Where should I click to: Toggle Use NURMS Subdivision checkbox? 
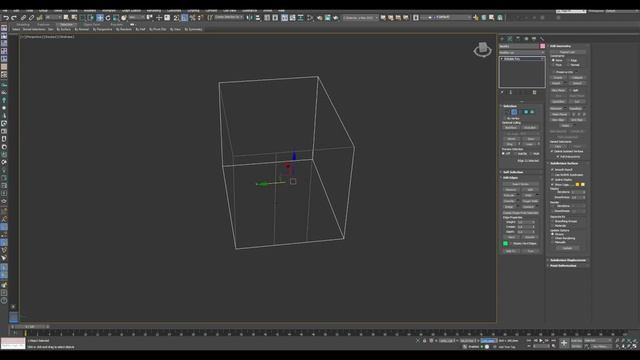pyautogui.click(x=553, y=175)
